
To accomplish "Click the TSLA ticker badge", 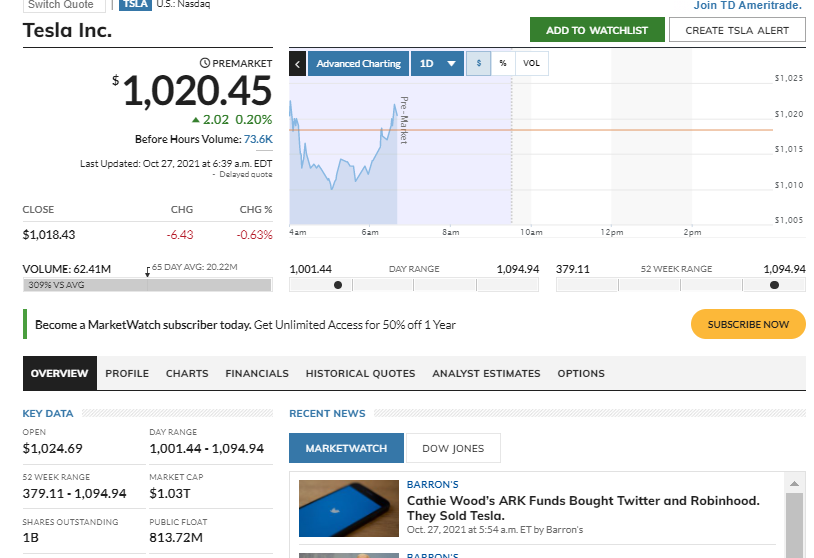I will click(135, 5).
